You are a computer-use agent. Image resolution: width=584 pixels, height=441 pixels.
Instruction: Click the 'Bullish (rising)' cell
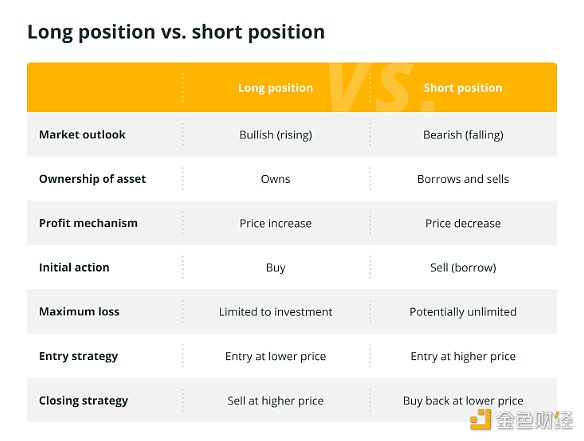coord(276,135)
